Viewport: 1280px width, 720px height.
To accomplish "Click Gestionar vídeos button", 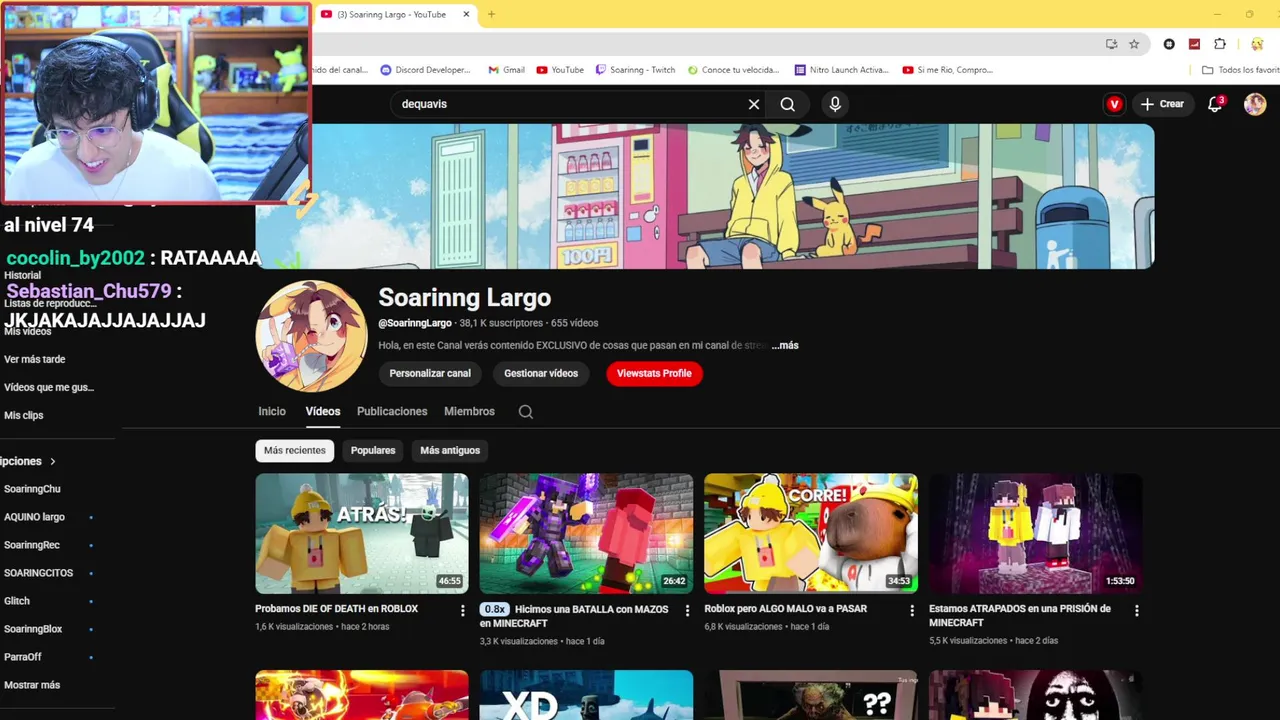I will (541, 373).
